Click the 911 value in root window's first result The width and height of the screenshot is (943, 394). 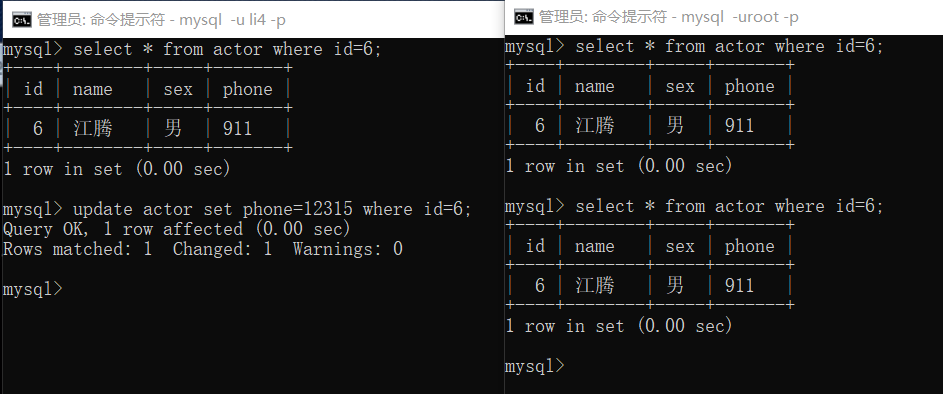[739, 126]
